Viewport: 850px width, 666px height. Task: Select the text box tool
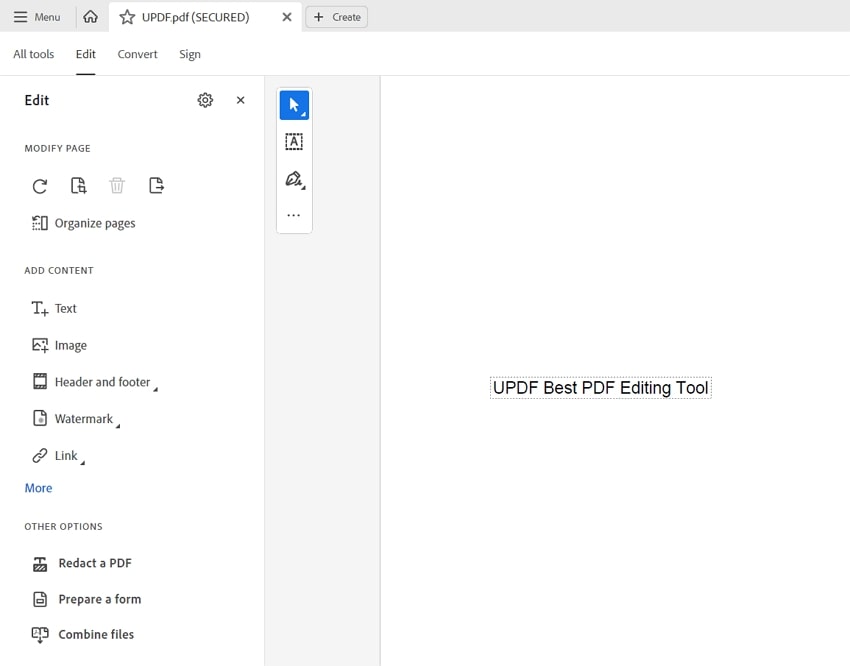(x=294, y=142)
